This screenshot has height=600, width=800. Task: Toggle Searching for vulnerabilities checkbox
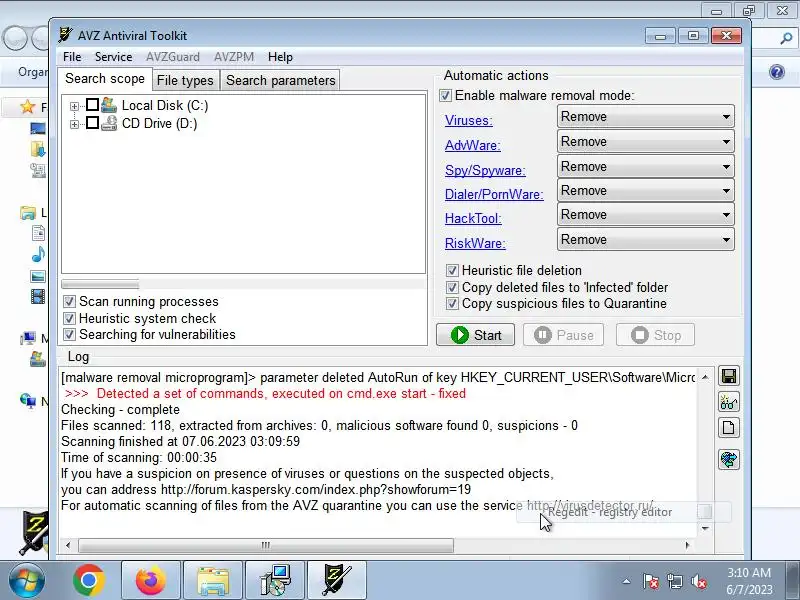point(69,335)
